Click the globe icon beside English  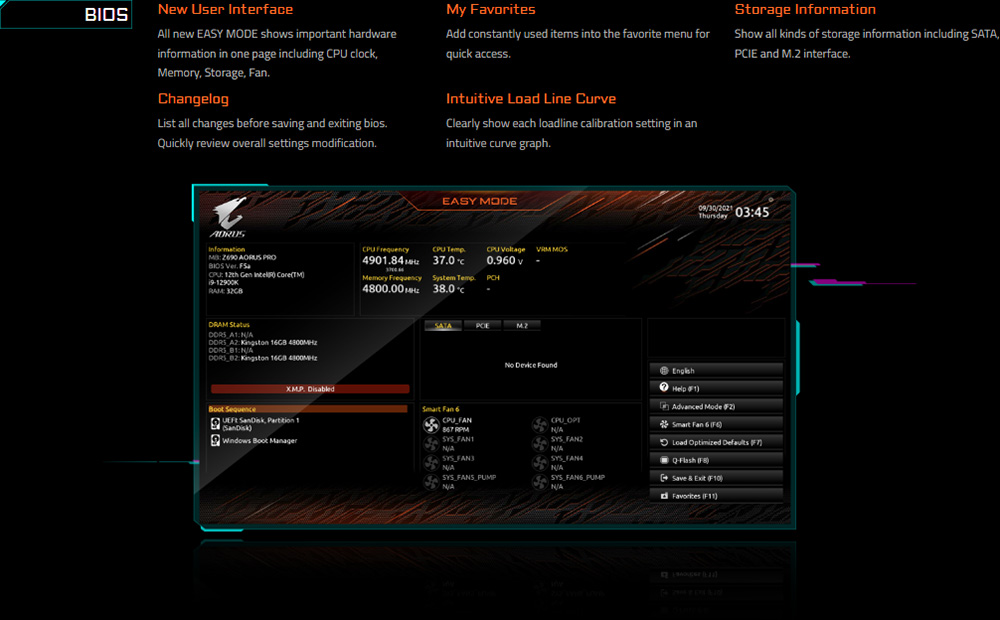tap(664, 371)
